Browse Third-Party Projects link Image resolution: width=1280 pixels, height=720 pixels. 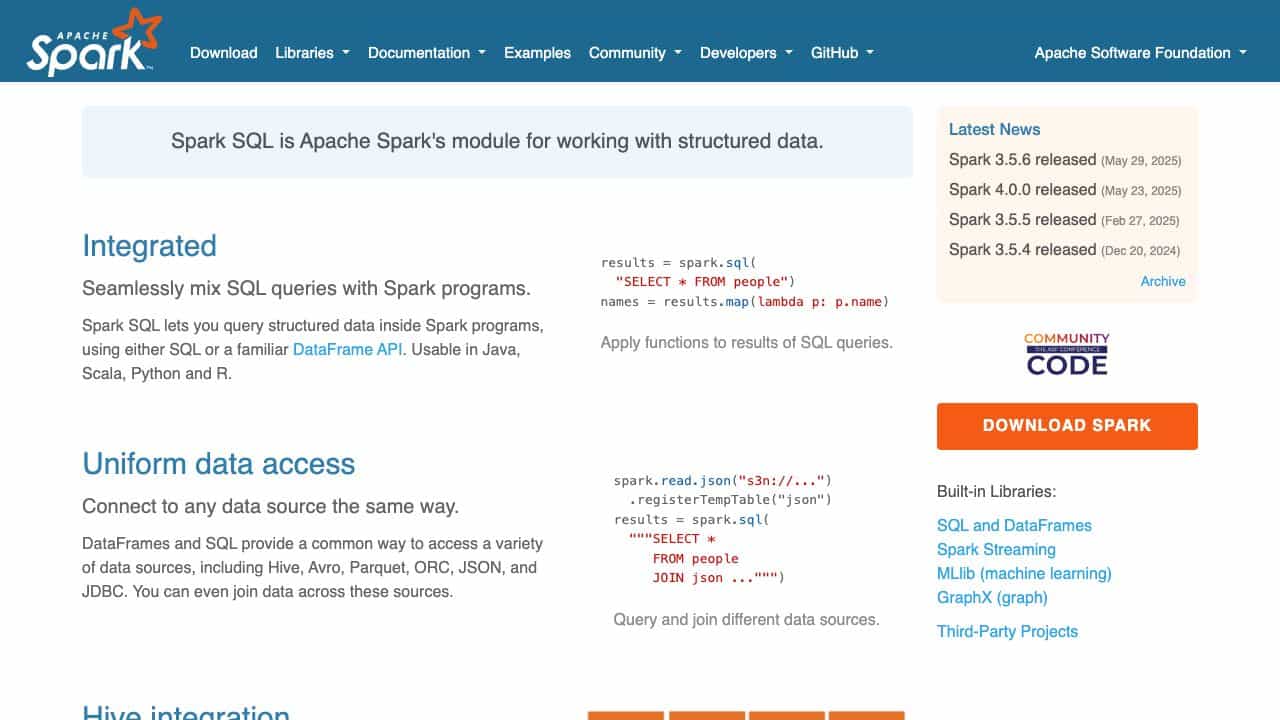(x=1007, y=631)
